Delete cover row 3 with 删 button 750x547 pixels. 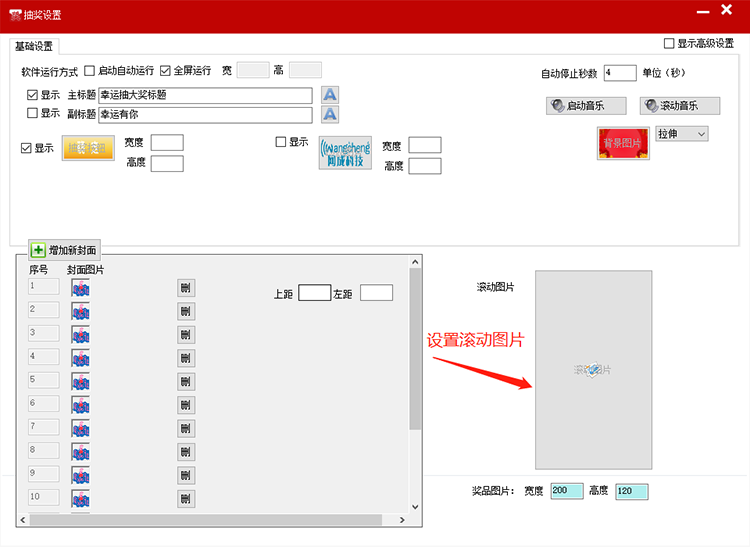(x=185, y=335)
